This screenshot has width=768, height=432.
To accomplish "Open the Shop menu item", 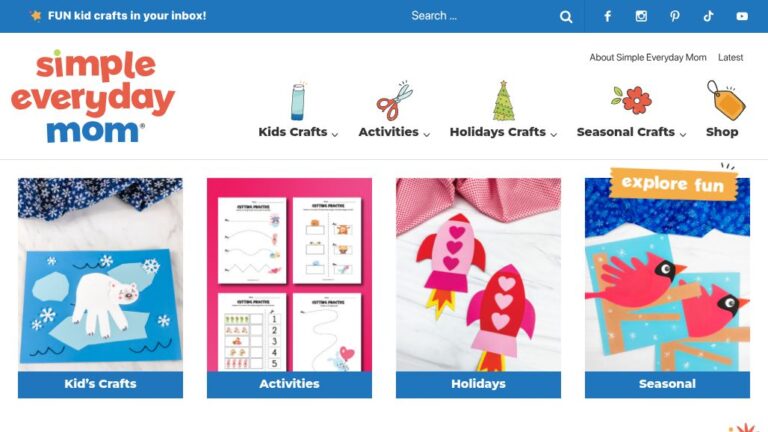I will click(722, 132).
